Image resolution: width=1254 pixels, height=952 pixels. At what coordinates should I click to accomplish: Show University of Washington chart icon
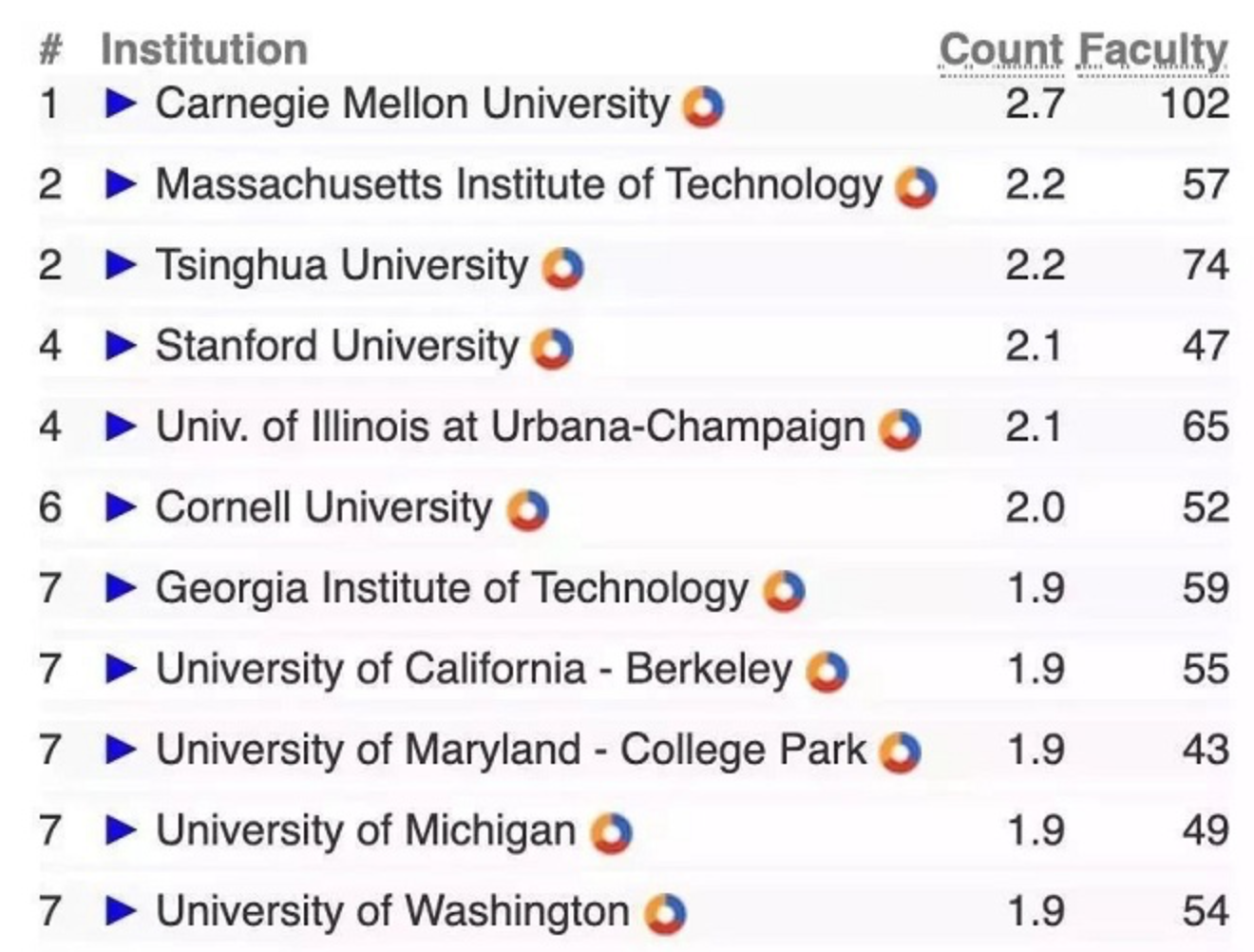coord(665,914)
